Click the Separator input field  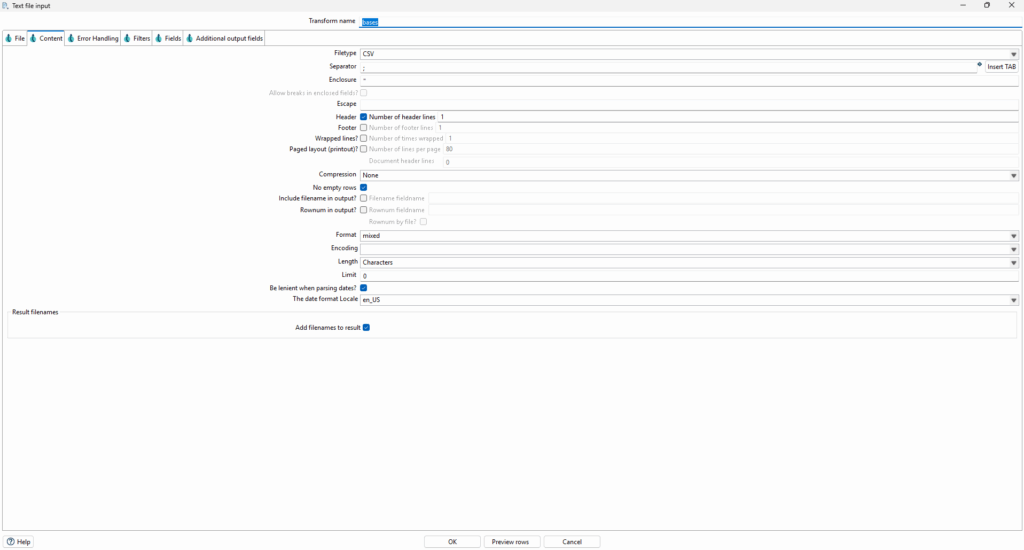[x=668, y=67]
